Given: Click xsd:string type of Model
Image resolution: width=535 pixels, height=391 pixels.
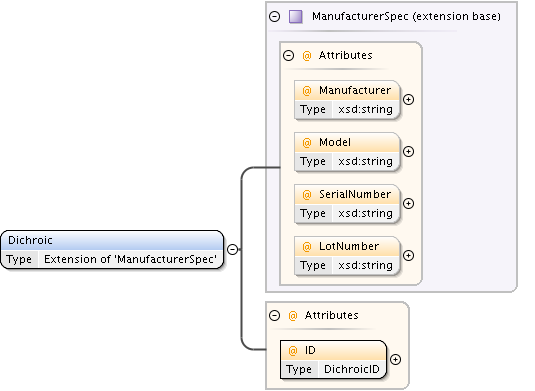Looking at the screenshot, I should [365, 161].
